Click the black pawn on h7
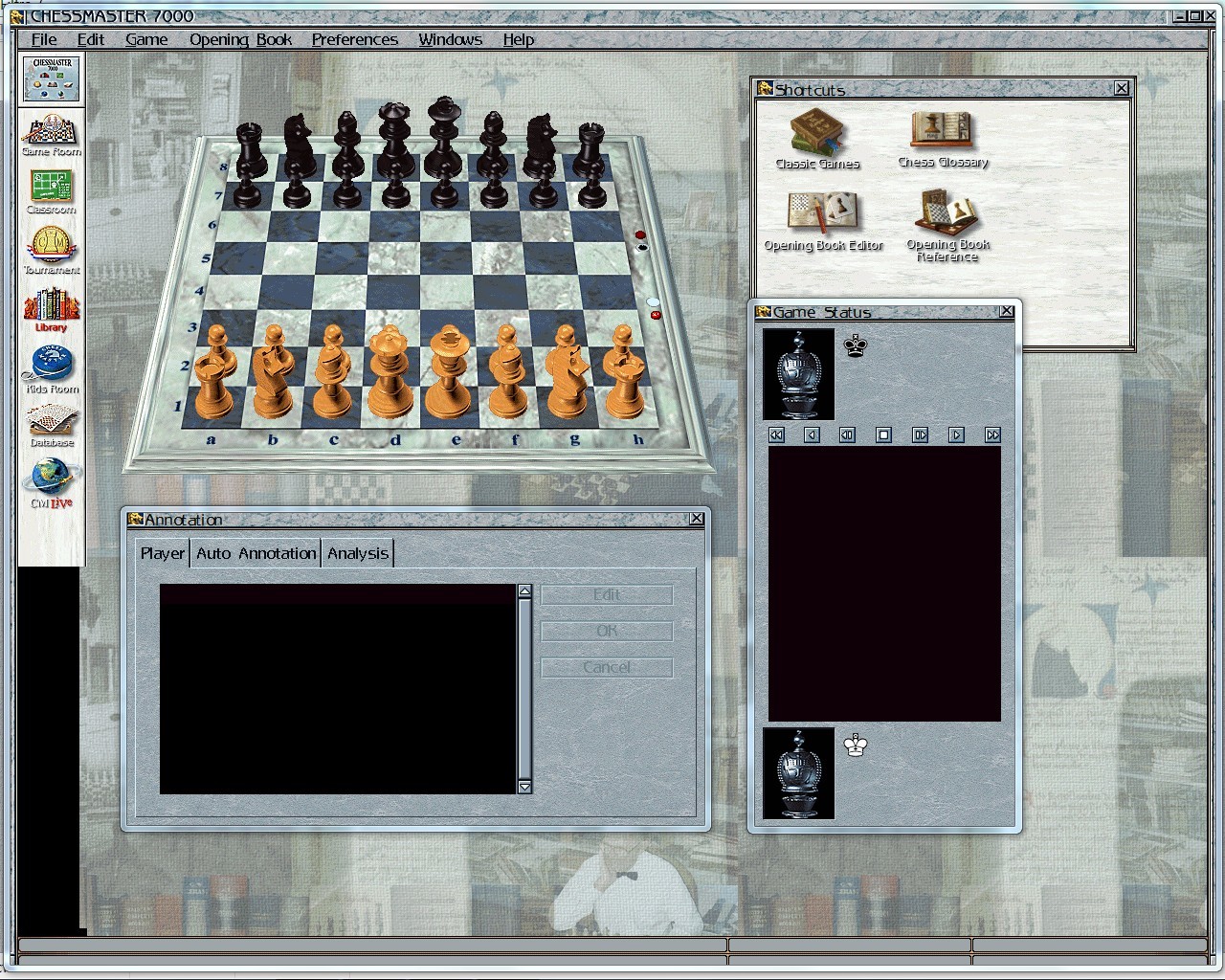This screenshot has width=1225, height=980. click(x=593, y=189)
